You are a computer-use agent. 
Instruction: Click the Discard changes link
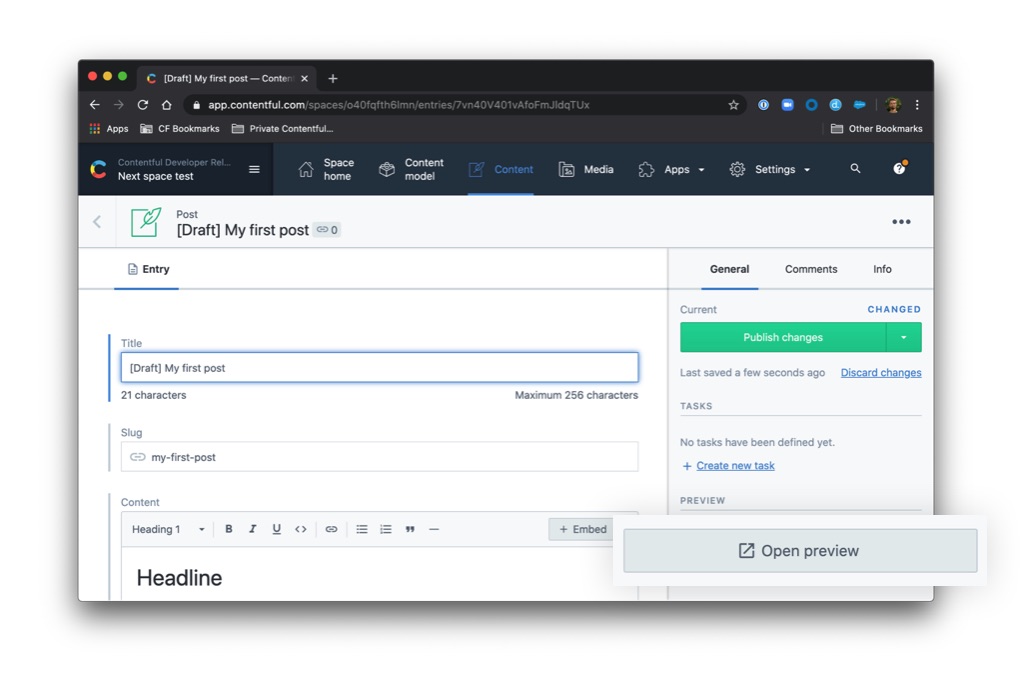[x=881, y=372]
